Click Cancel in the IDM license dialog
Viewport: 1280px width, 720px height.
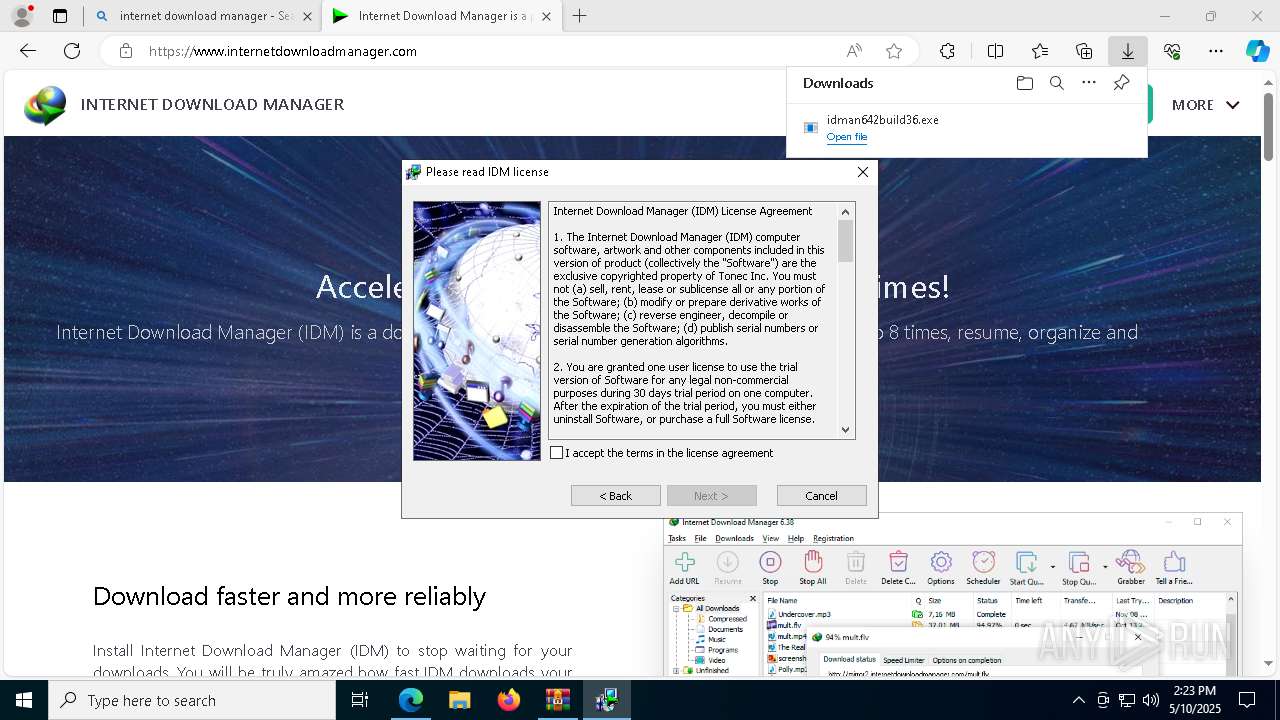point(822,496)
